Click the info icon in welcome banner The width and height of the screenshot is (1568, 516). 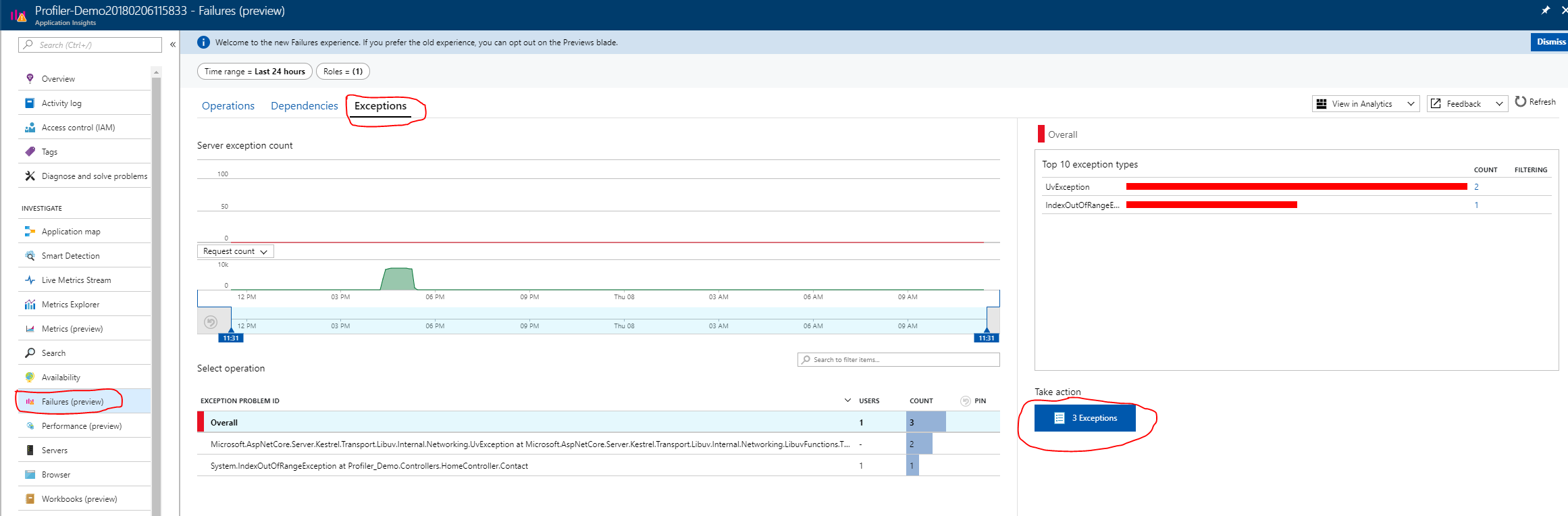click(x=203, y=42)
